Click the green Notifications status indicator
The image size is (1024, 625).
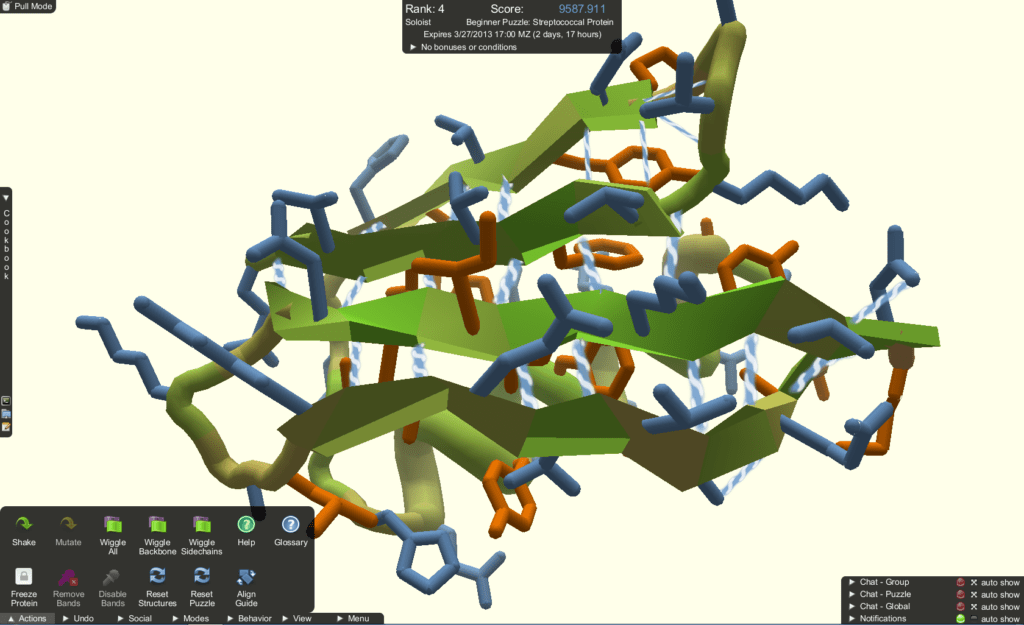962,618
